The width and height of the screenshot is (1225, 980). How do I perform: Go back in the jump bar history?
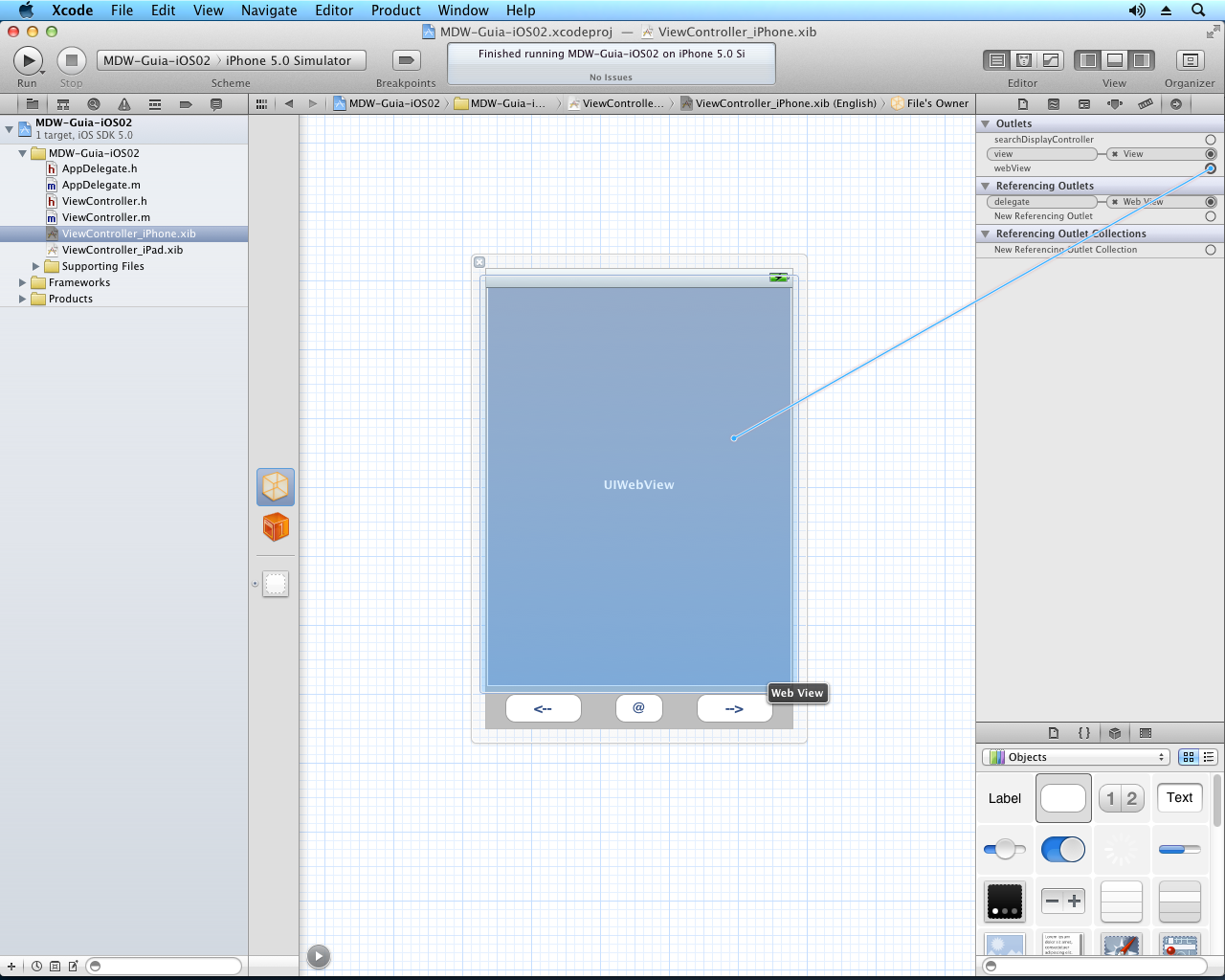click(289, 103)
